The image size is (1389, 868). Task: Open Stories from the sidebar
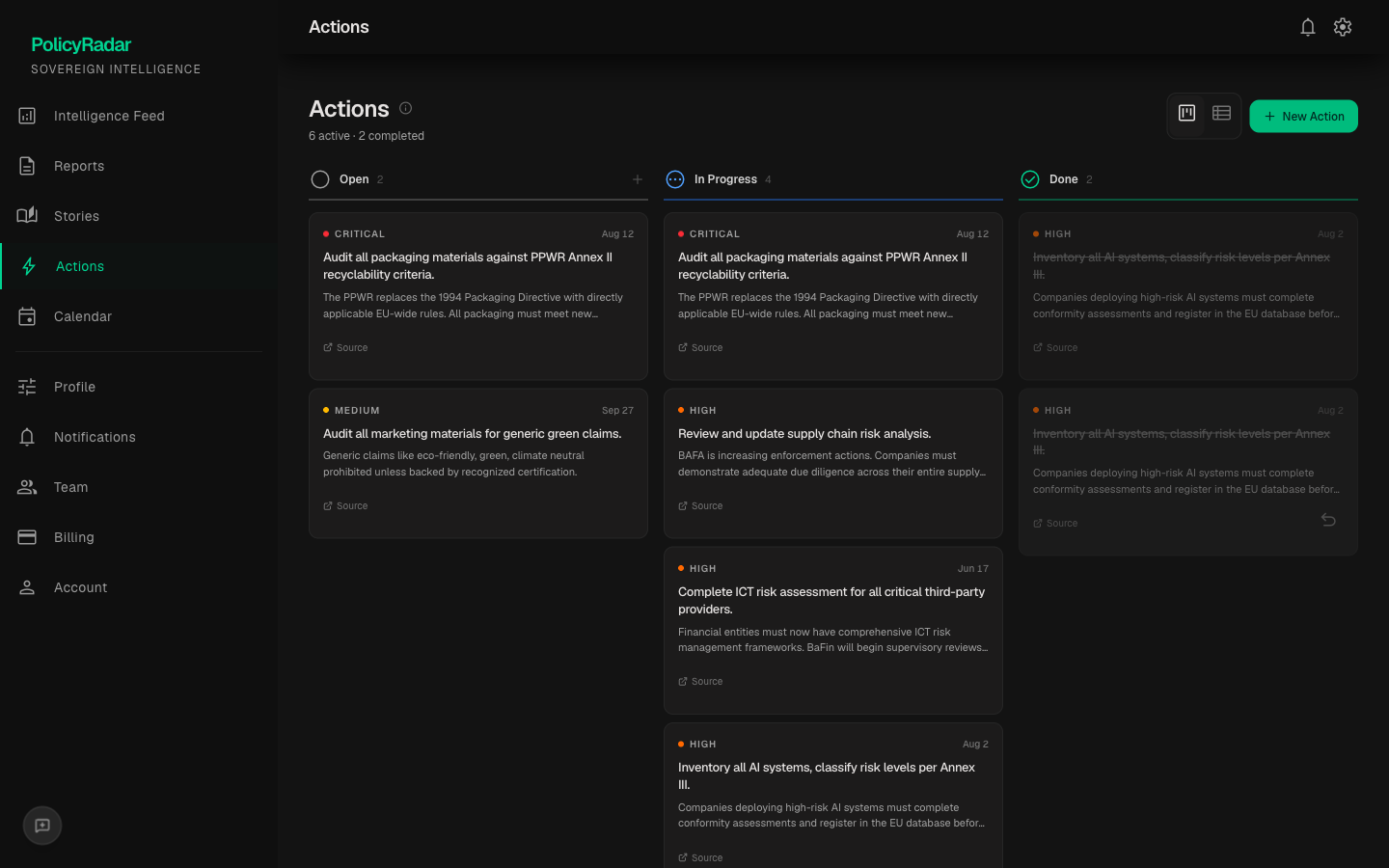[x=27, y=216]
